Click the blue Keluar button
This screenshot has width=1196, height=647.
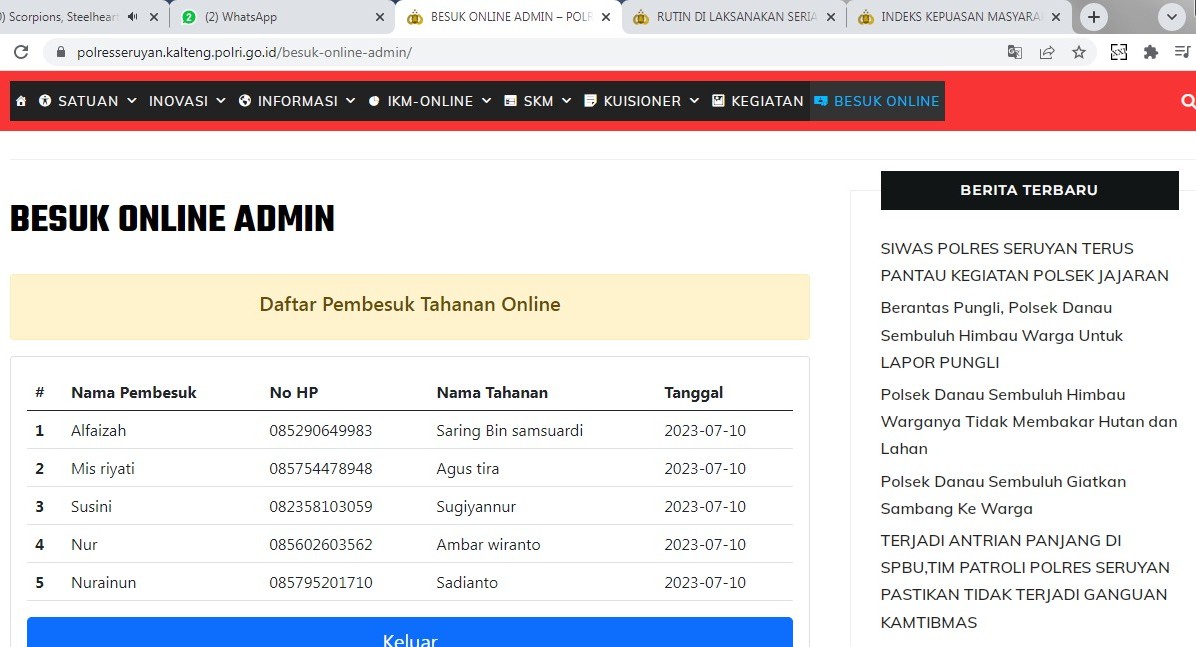coord(410,633)
